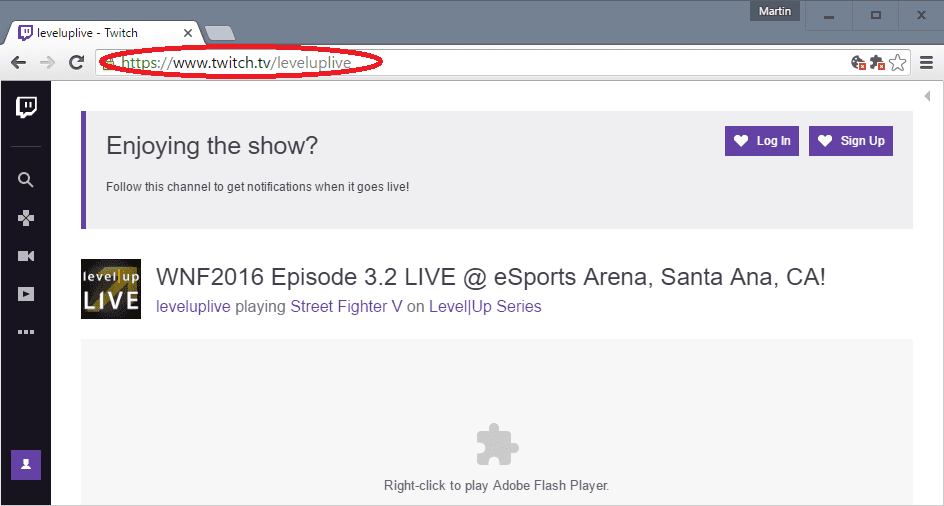This screenshot has height=506, width=944.
Task: Click the purple user icon at sidebar bottom
Action: coord(26,465)
